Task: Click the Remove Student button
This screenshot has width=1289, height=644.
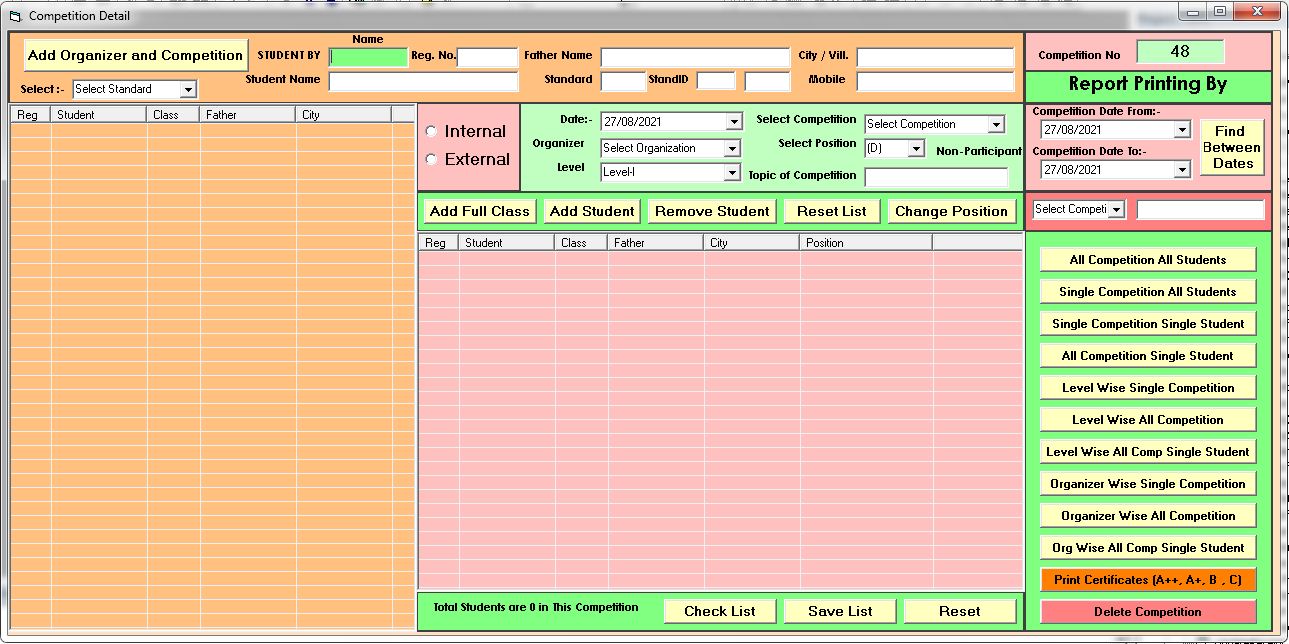Action: coord(712,211)
